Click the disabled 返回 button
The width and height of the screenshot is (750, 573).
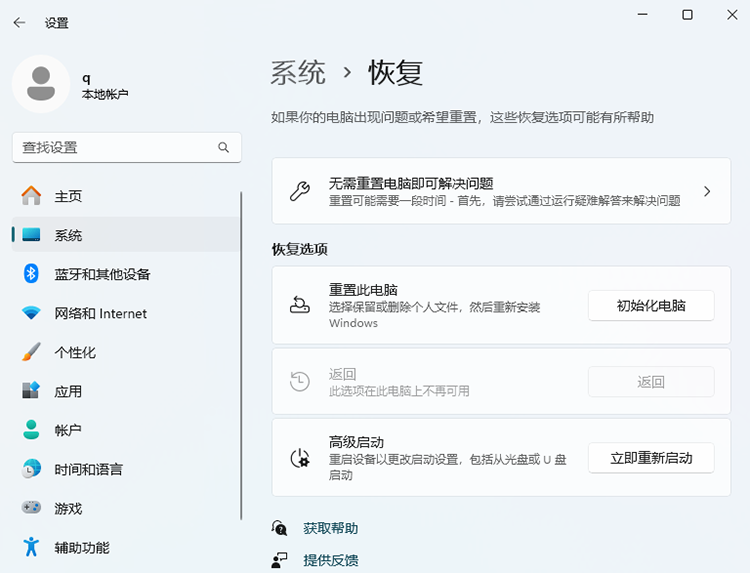click(x=651, y=382)
